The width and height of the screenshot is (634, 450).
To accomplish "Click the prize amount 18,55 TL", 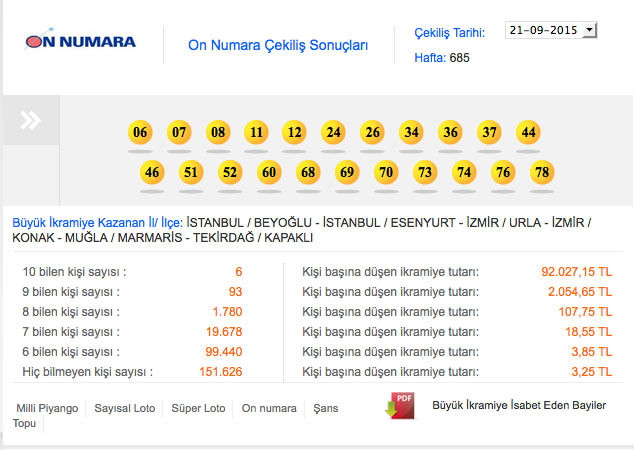I will (x=589, y=332).
